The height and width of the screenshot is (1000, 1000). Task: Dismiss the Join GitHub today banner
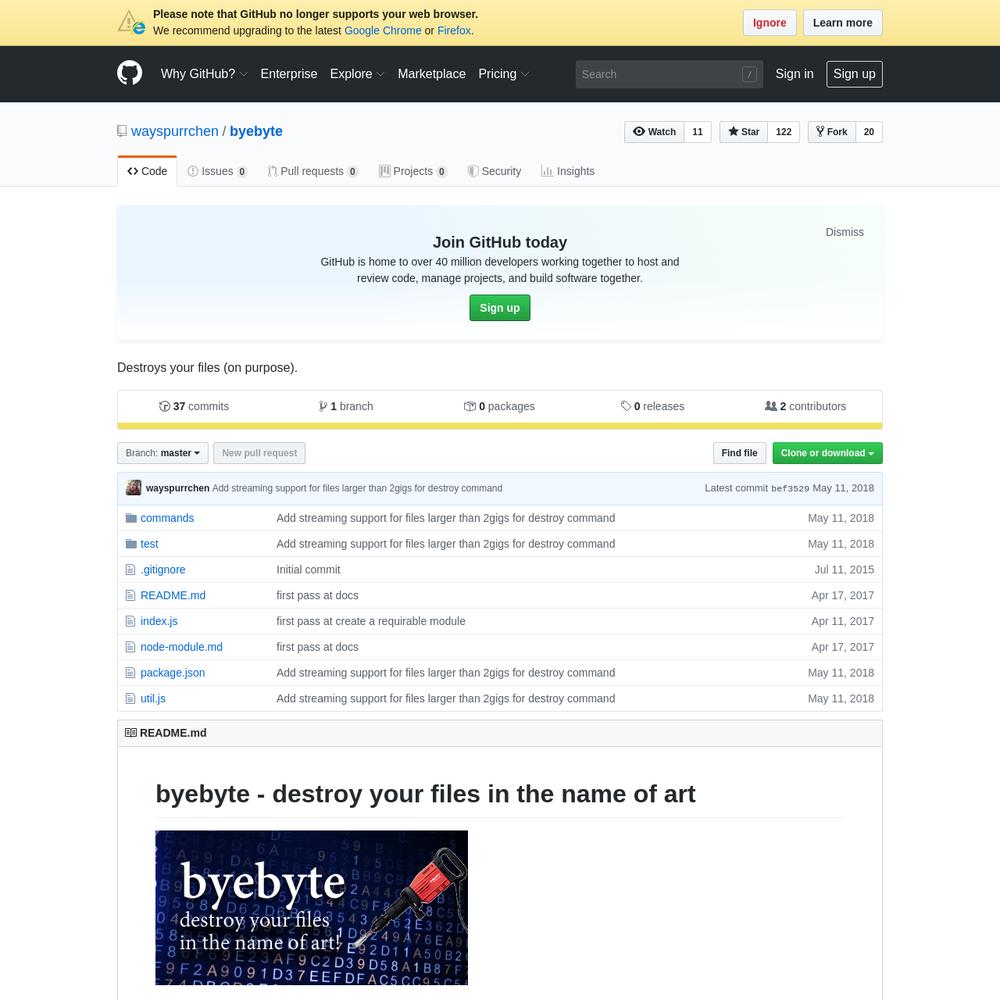(x=844, y=232)
